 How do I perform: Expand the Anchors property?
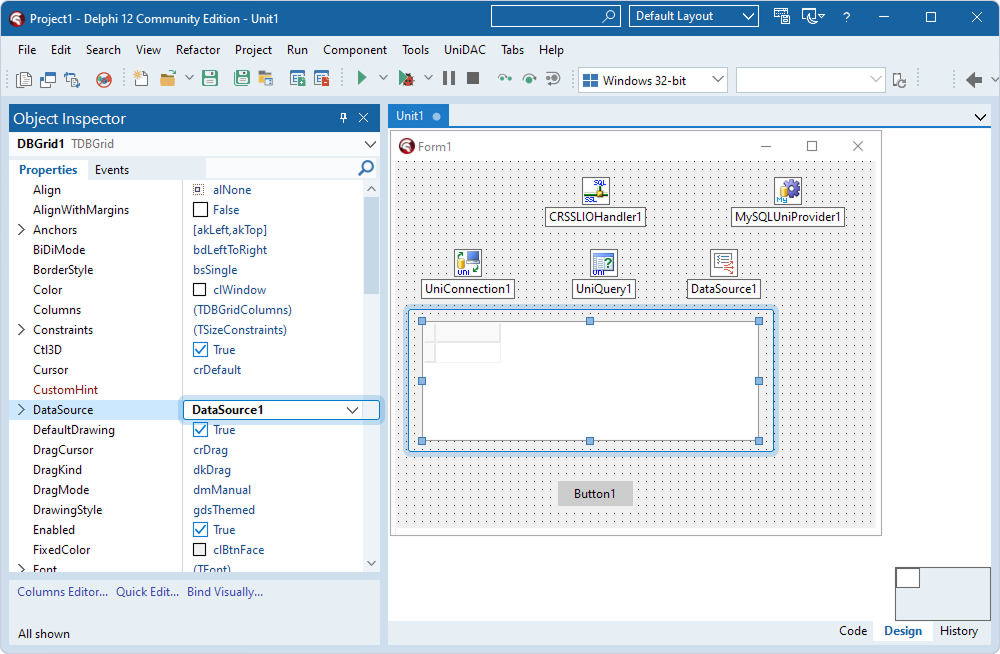(21, 230)
